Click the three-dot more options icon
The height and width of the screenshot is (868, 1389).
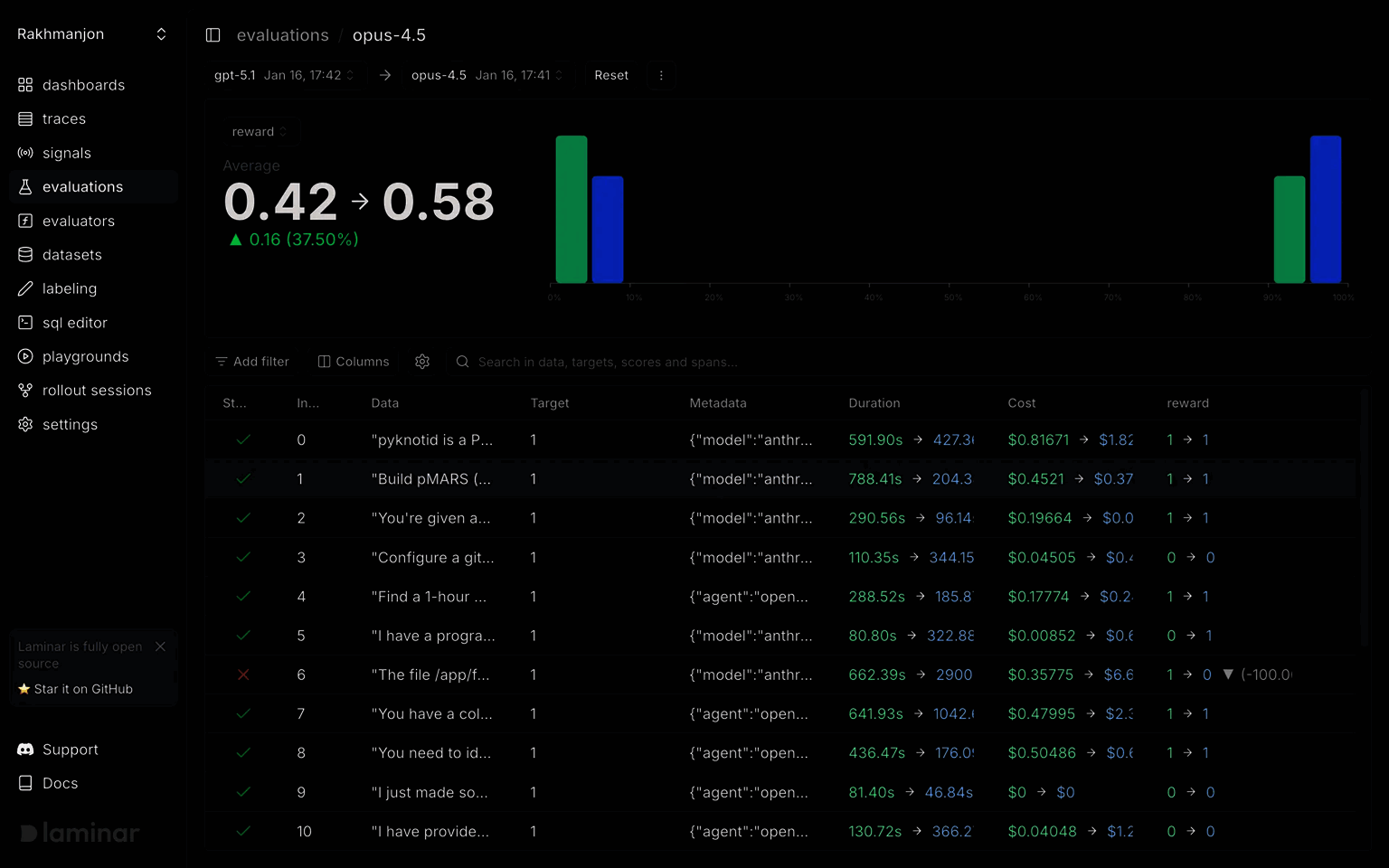coord(661,75)
